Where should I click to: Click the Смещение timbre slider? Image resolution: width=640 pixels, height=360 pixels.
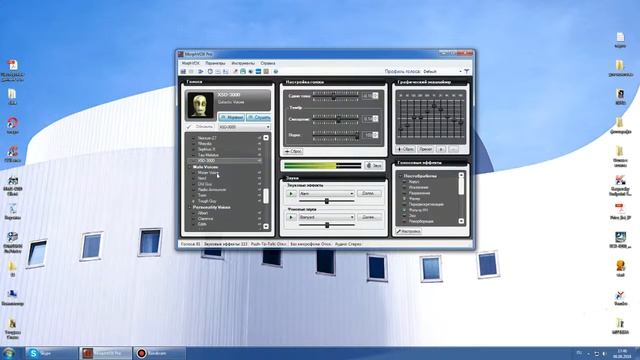click(x=336, y=119)
